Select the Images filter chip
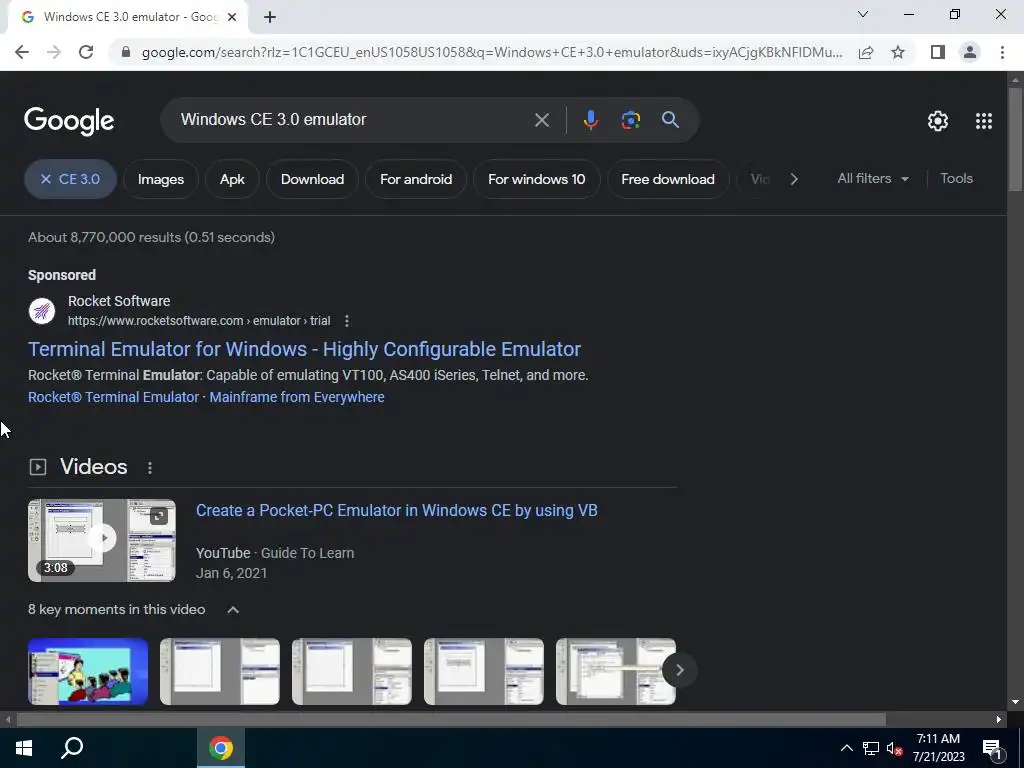This screenshot has height=768, width=1024. [x=161, y=179]
